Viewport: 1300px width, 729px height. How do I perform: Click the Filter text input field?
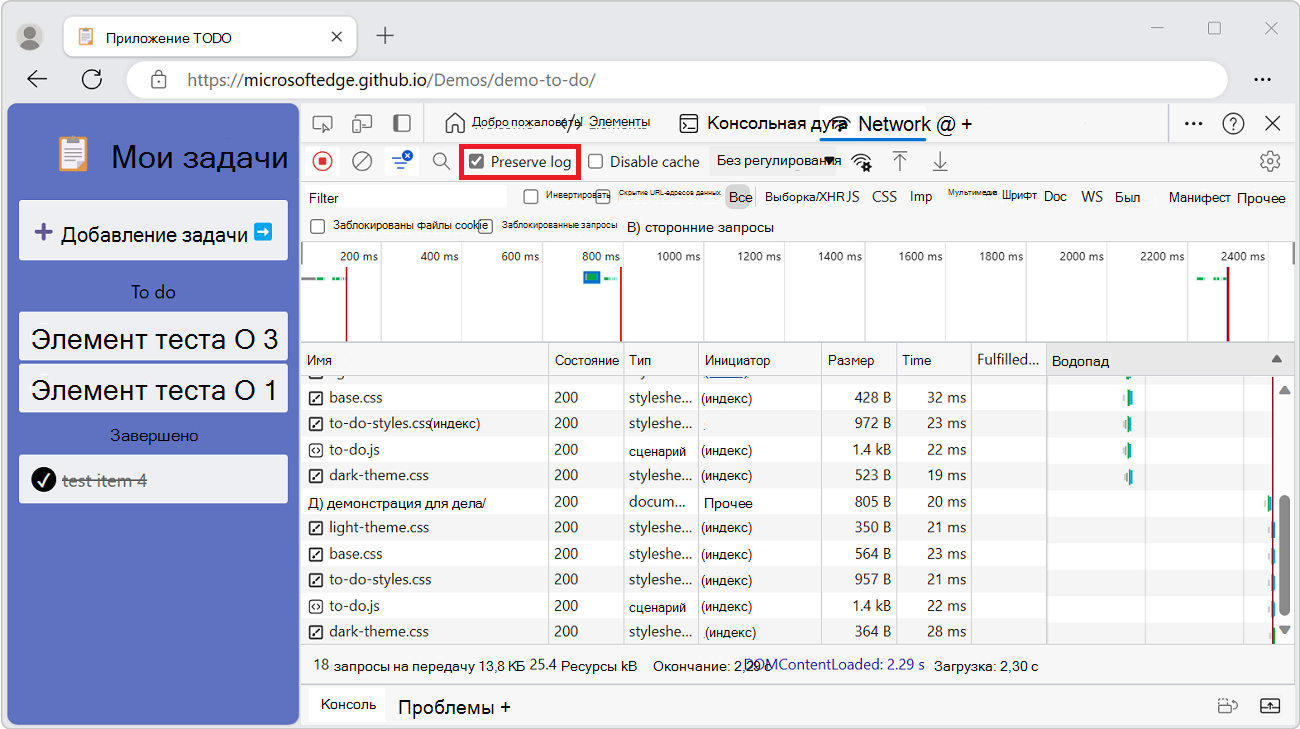tap(405, 198)
